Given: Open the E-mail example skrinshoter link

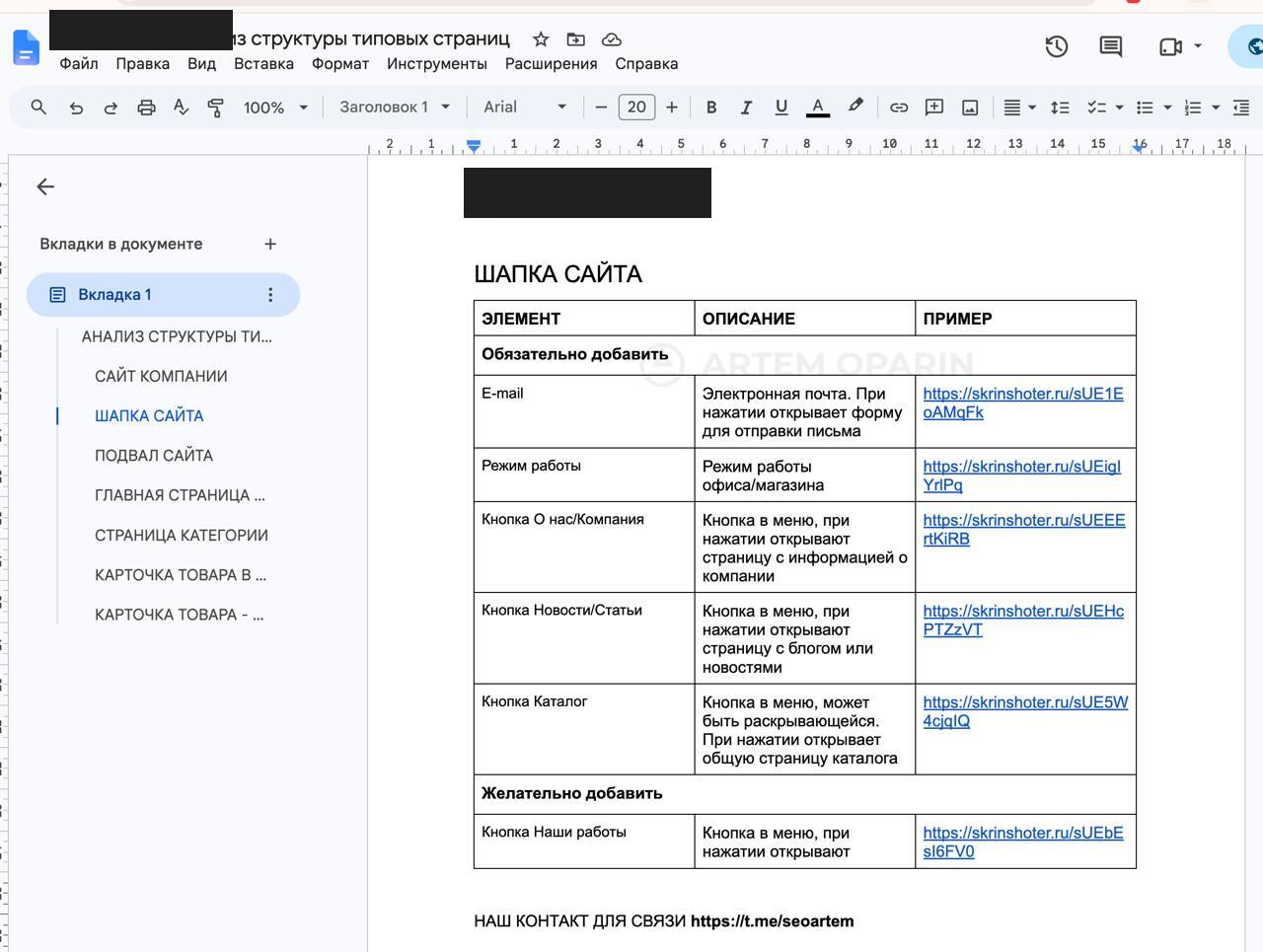Looking at the screenshot, I should click(x=1023, y=403).
